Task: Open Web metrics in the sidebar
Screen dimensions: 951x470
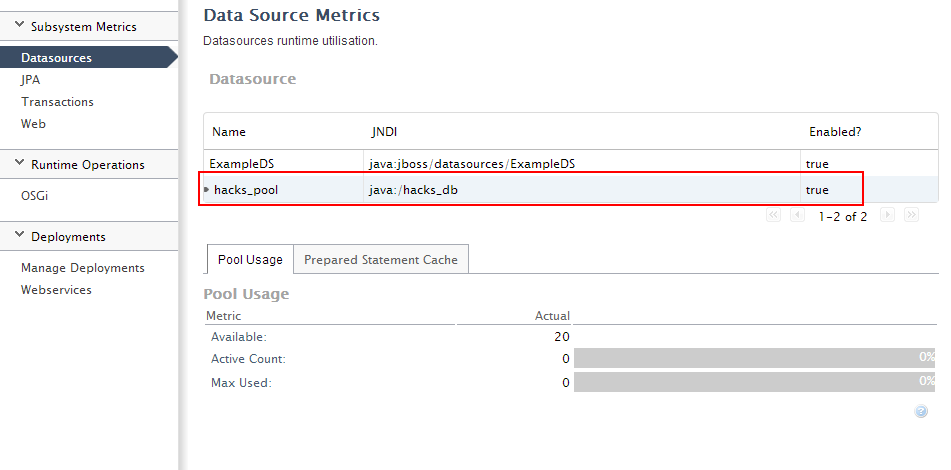Action: click(x=33, y=124)
